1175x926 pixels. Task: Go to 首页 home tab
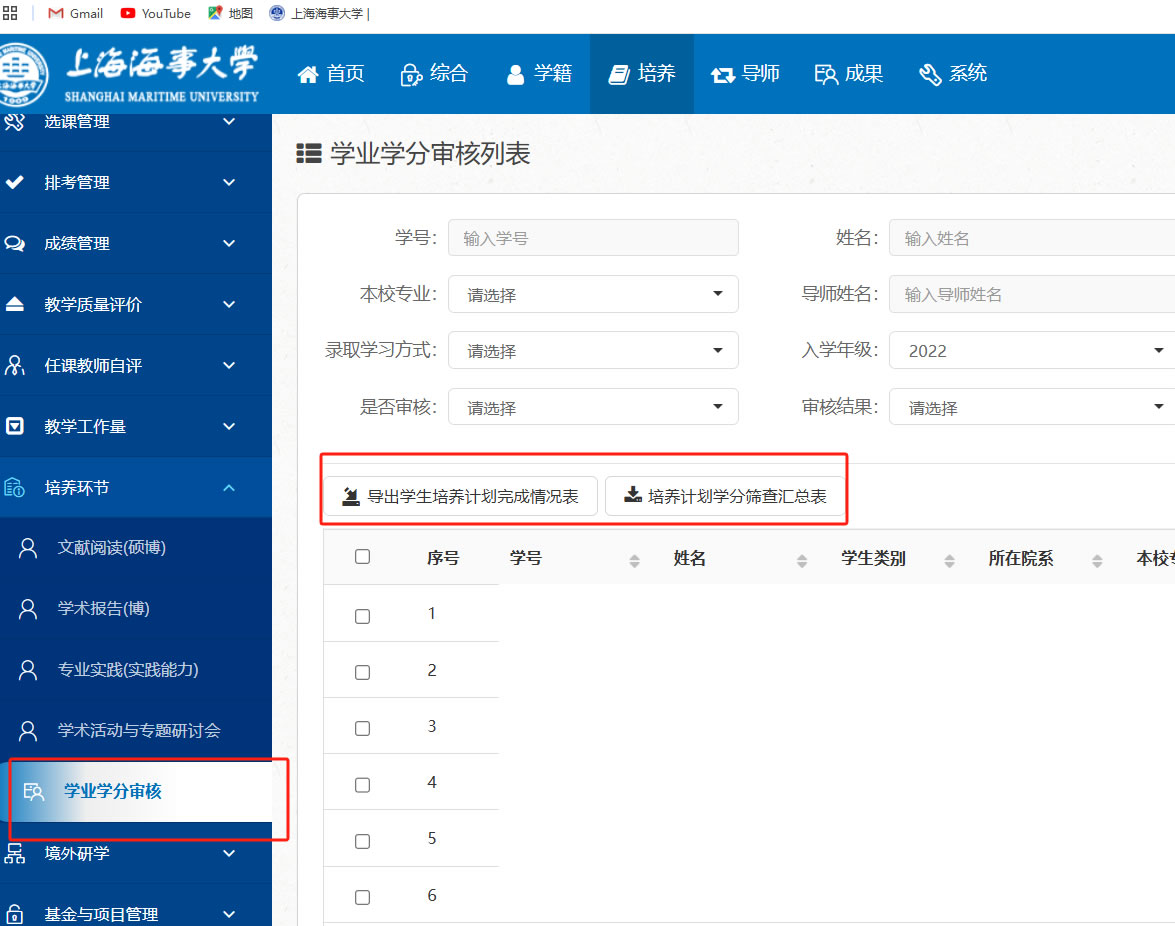pyautogui.click(x=330, y=73)
